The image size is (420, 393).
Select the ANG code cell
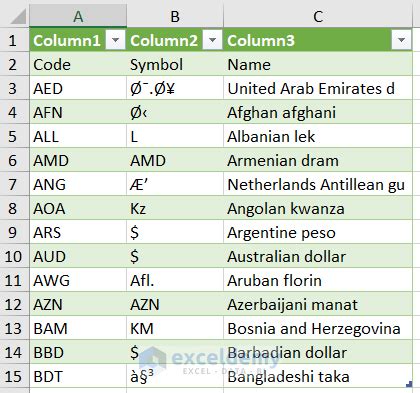click(x=78, y=184)
